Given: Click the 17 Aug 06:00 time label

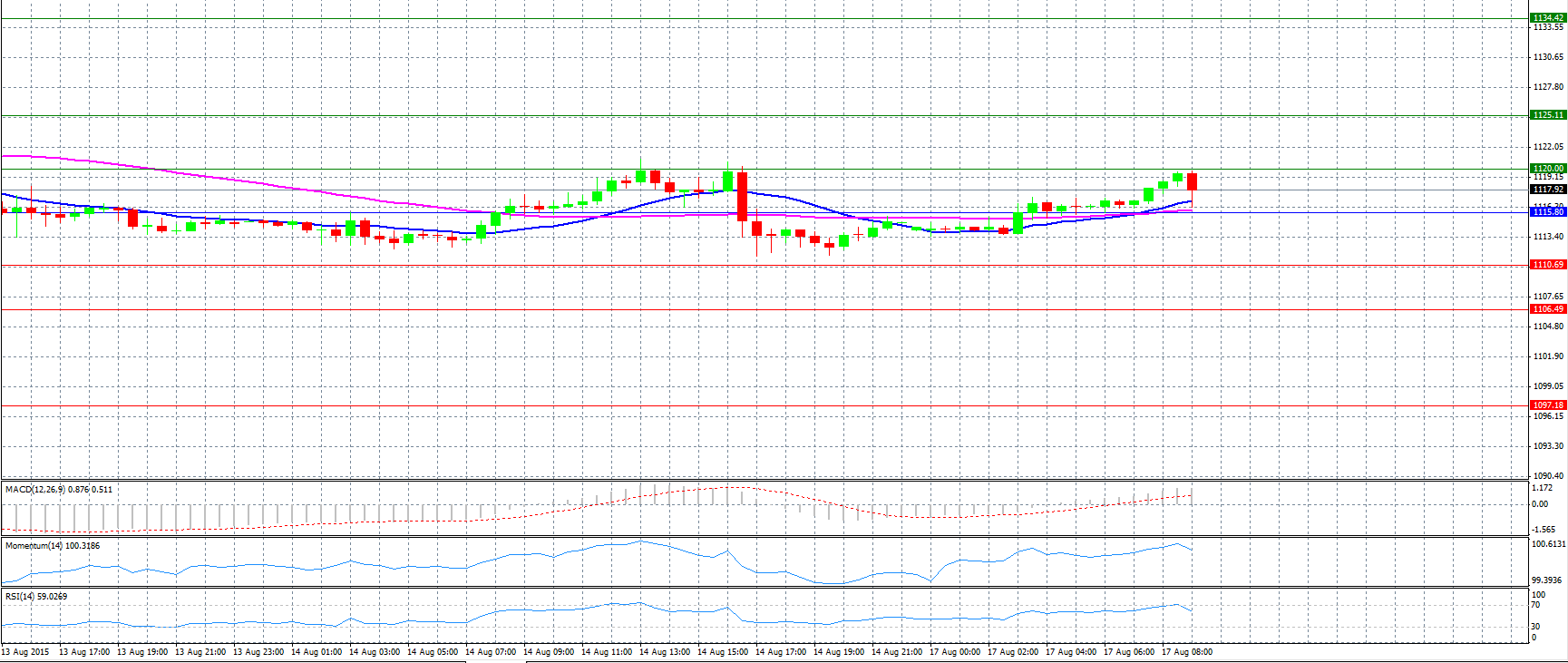Looking at the screenshot, I should click(x=1129, y=652).
